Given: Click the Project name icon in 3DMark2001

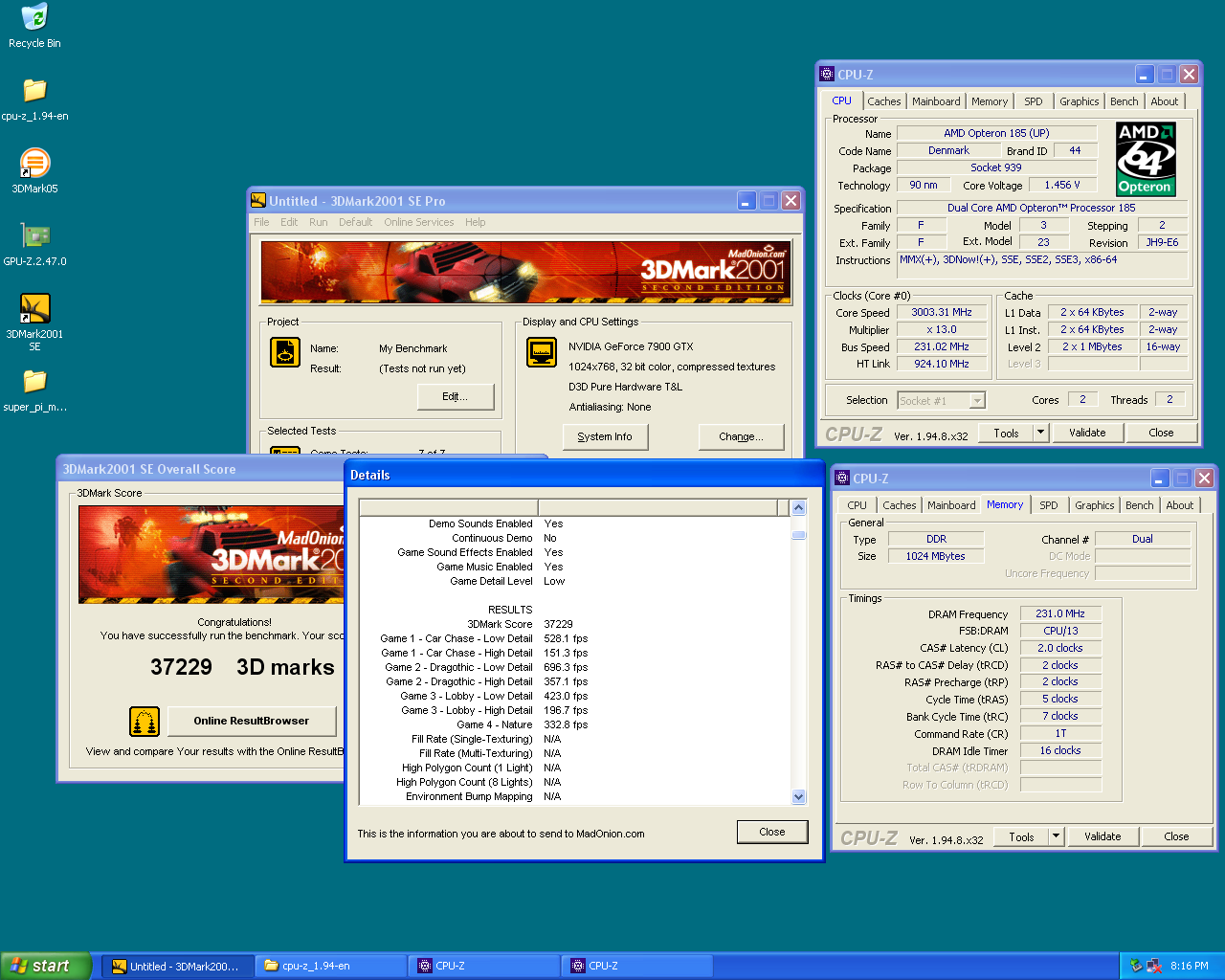Looking at the screenshot, I should point(285,353).
